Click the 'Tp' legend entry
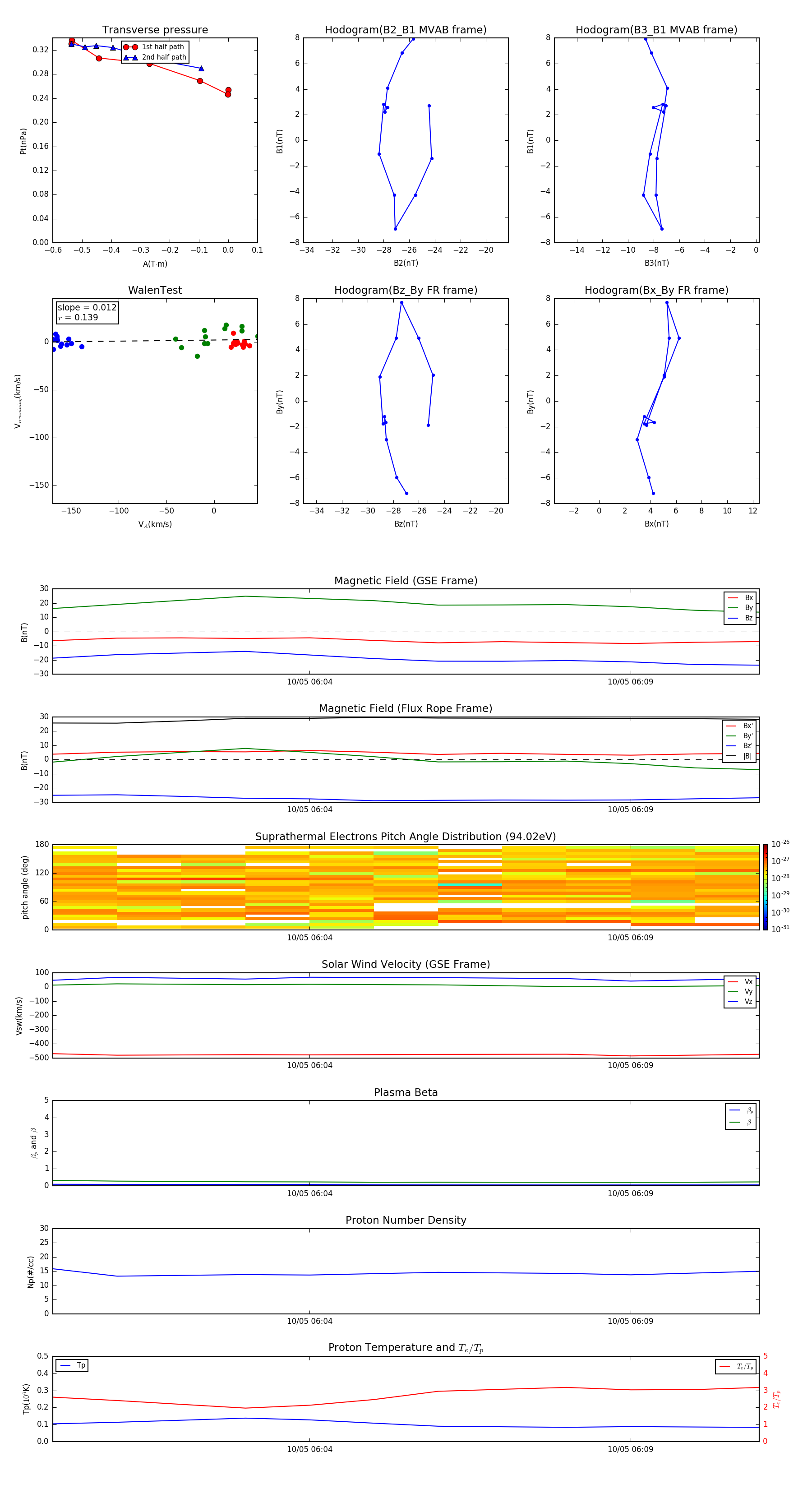The height and width of the screenshot is (1489, 812). [72, 1365]
